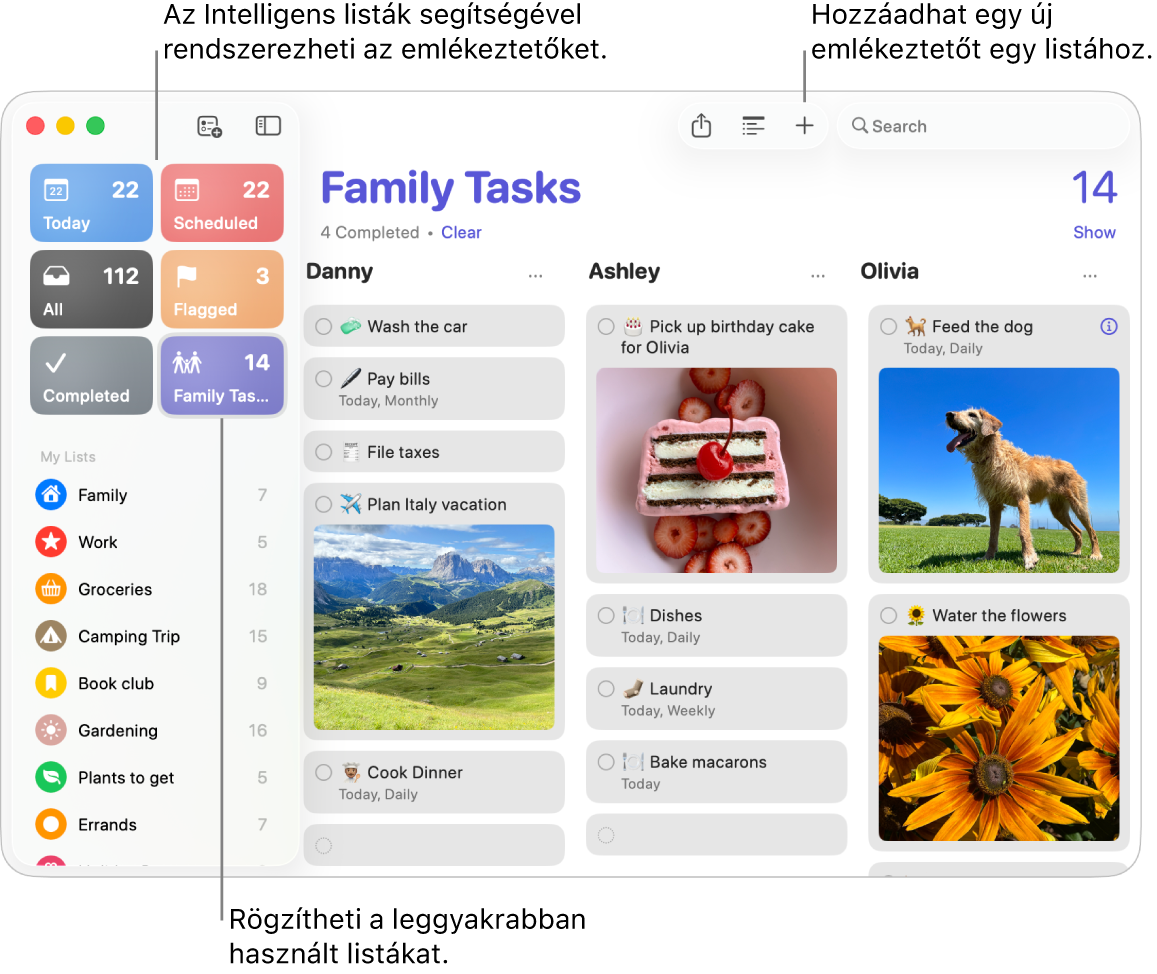Click the Family Tasks list title

(x=451, y=188)
